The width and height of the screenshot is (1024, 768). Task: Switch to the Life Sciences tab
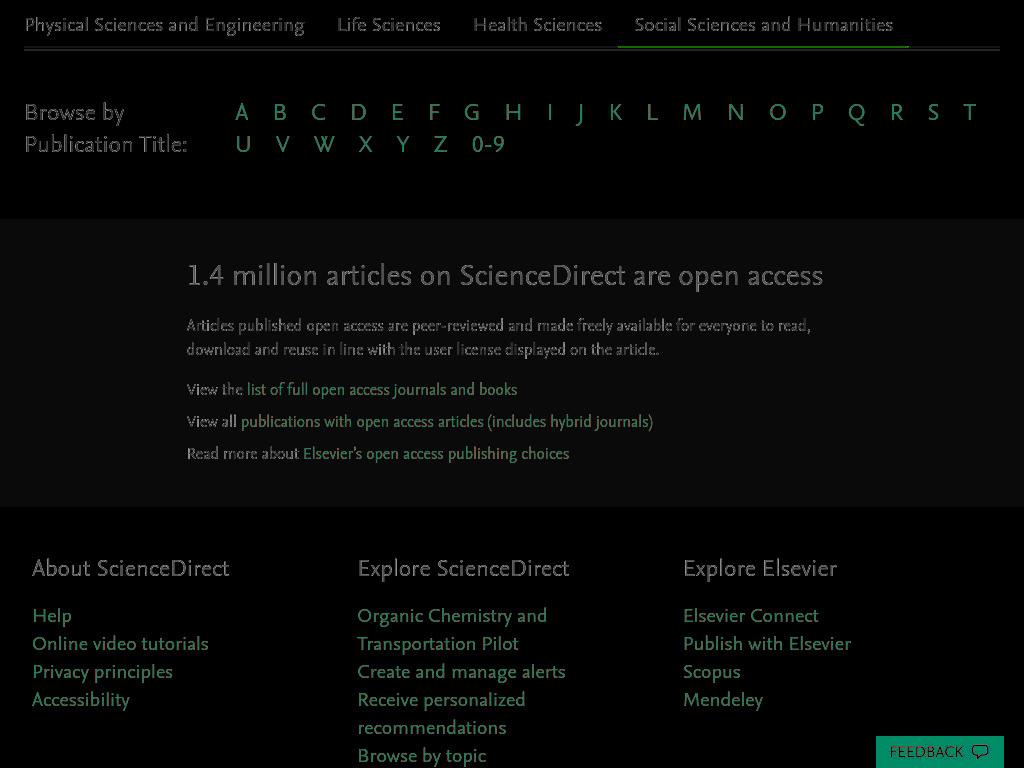pos(389,25)
